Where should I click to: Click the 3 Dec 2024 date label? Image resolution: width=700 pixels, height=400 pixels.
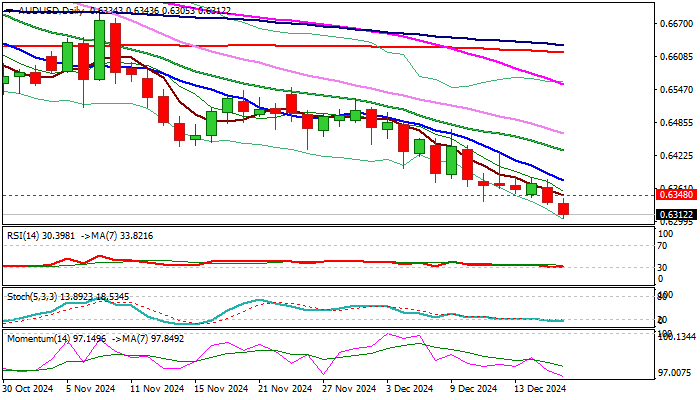click(x=409, y=389)
